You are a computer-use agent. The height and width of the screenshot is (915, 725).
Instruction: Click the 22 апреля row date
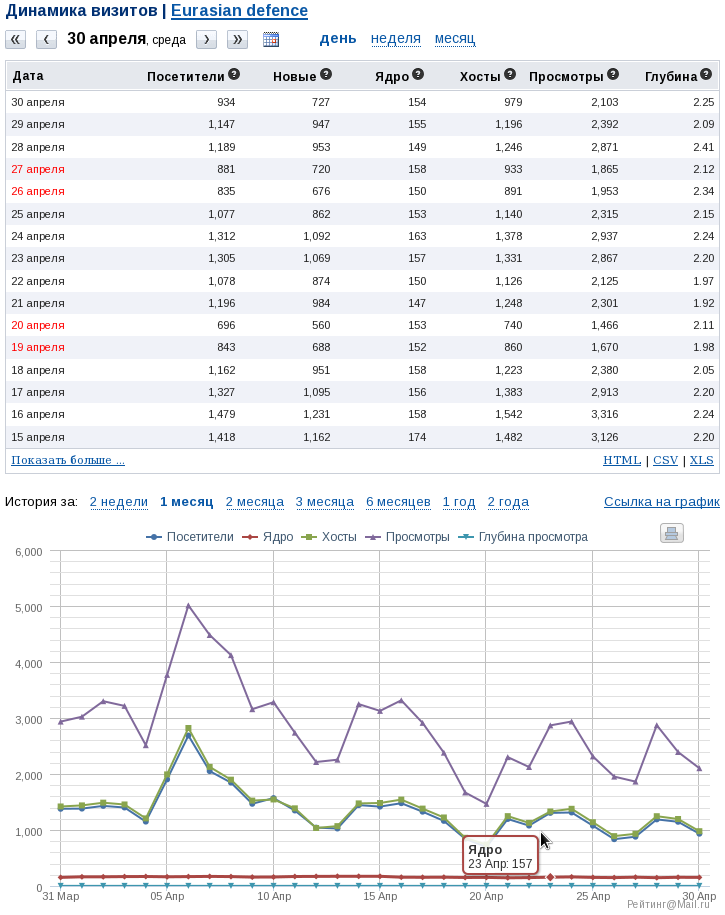click(38, 281)
